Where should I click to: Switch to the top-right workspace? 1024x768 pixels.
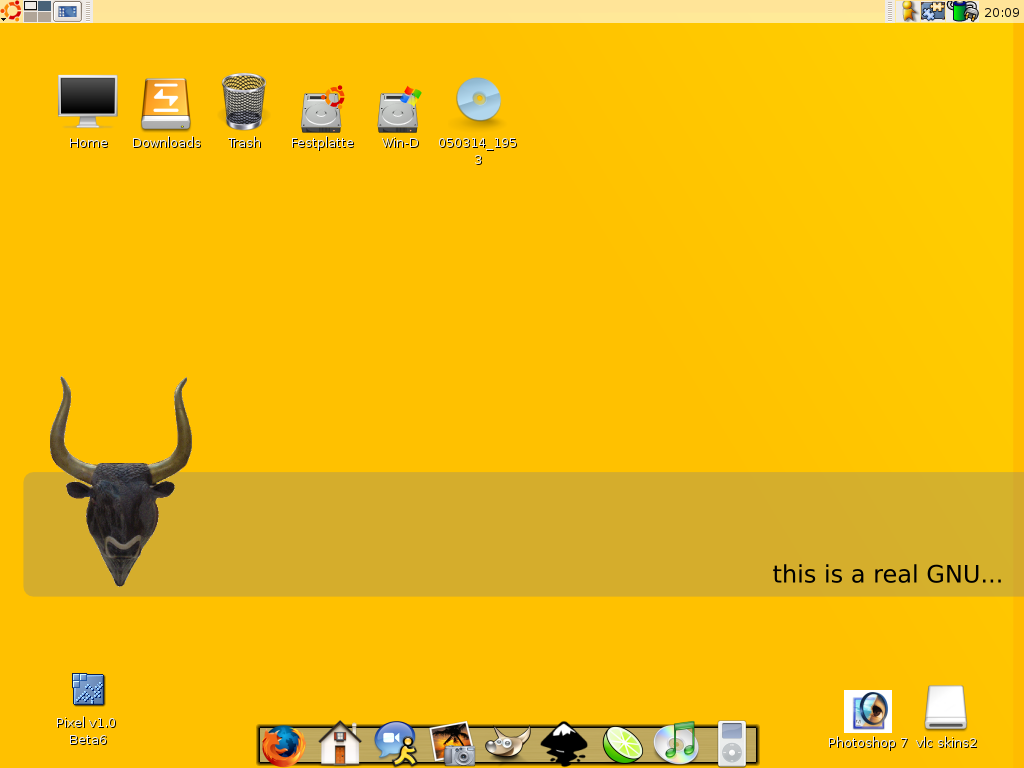(x=44, y=7)
